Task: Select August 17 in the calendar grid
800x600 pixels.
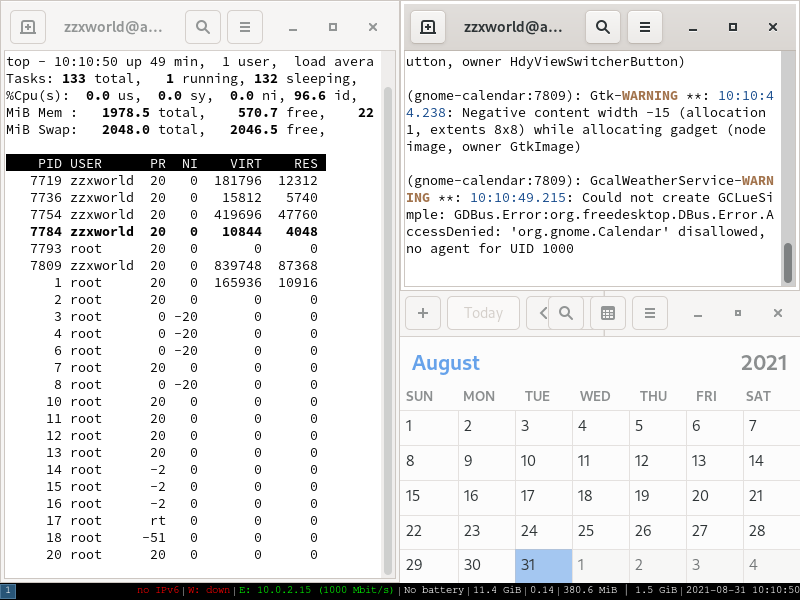Action: (x=543, y=496)
